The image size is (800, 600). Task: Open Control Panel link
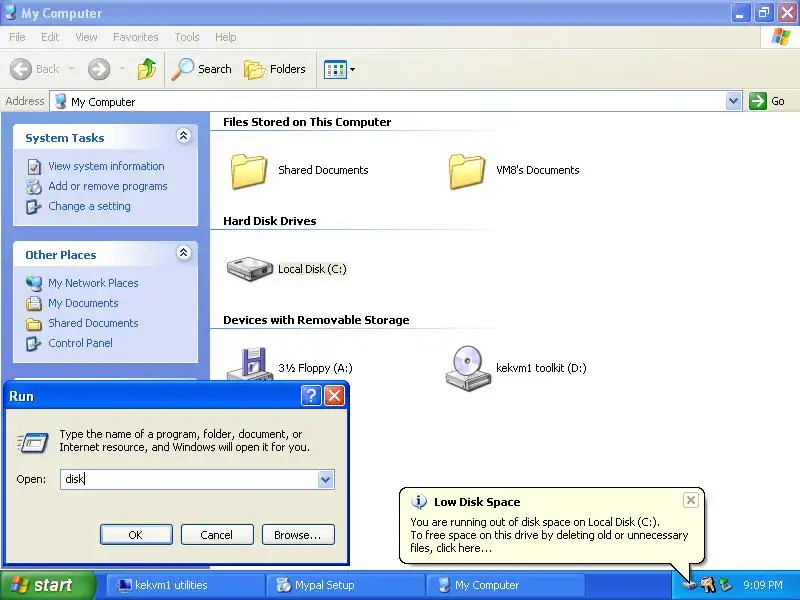click(x=80, y=343)
